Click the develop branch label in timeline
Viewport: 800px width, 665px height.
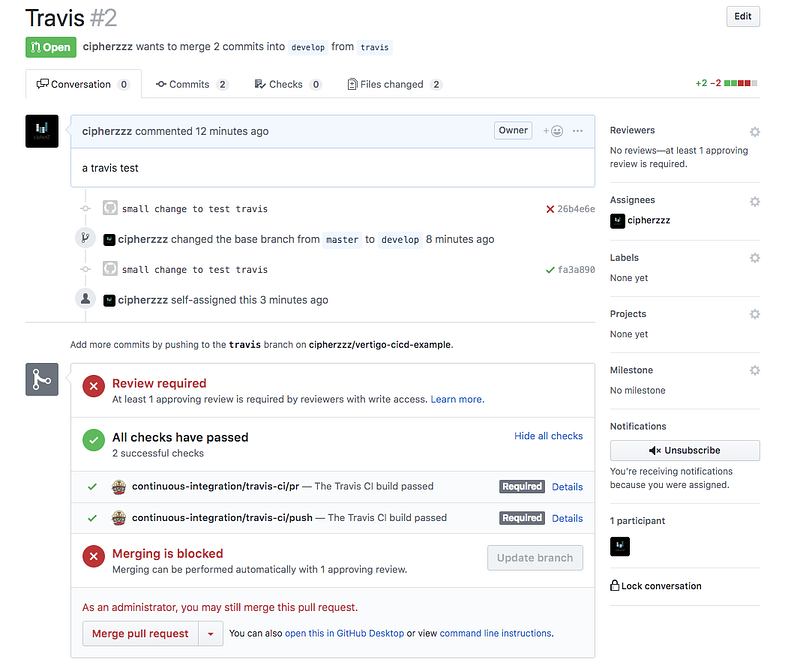400,239
